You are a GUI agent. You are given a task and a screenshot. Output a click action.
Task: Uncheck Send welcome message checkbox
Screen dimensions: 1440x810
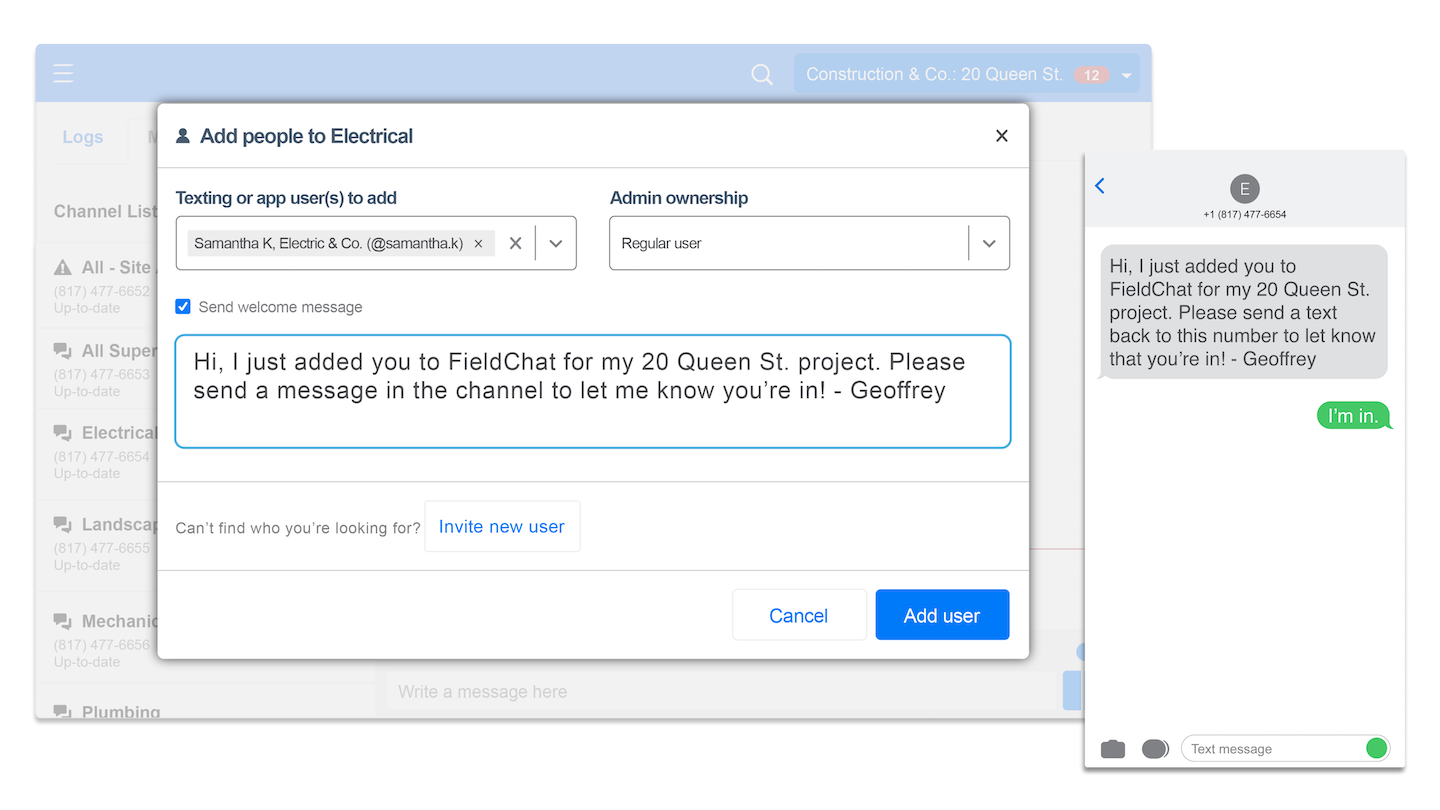click(x=183, y=307)
